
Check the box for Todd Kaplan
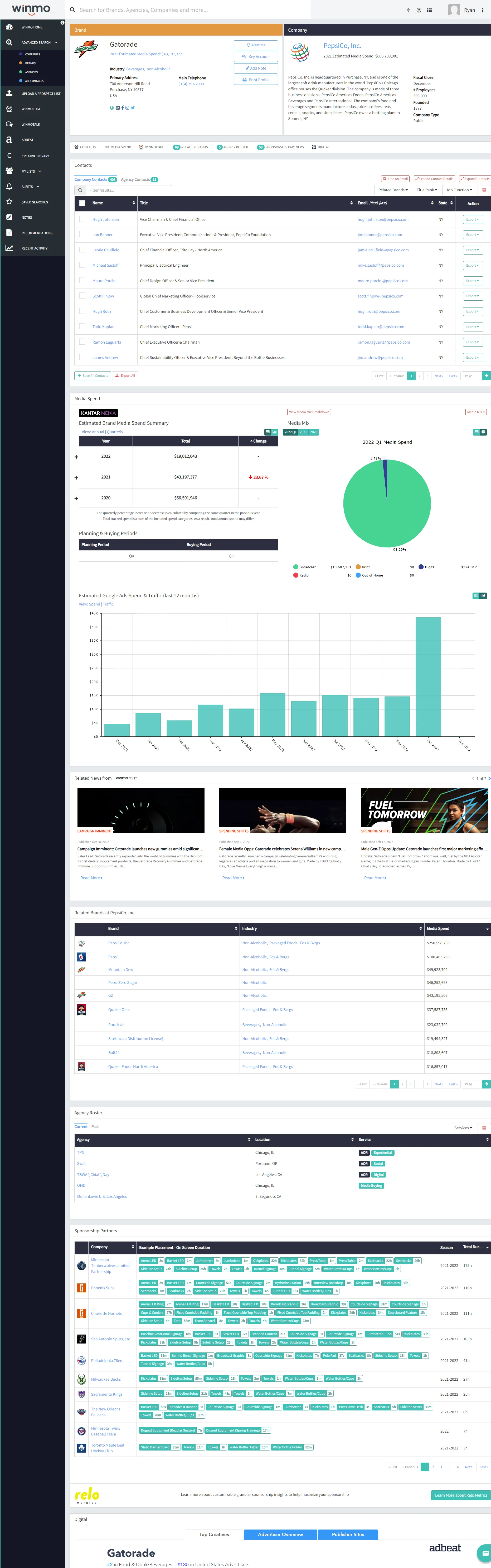click(x=82, y=326)
